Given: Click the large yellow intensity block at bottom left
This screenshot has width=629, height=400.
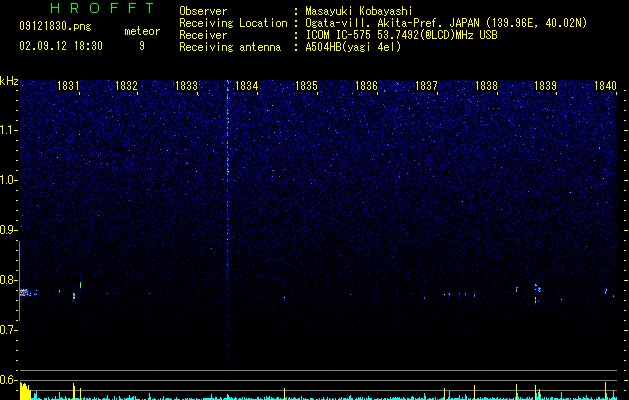Looking at the screenshot, I should click(x=25, y=391).
